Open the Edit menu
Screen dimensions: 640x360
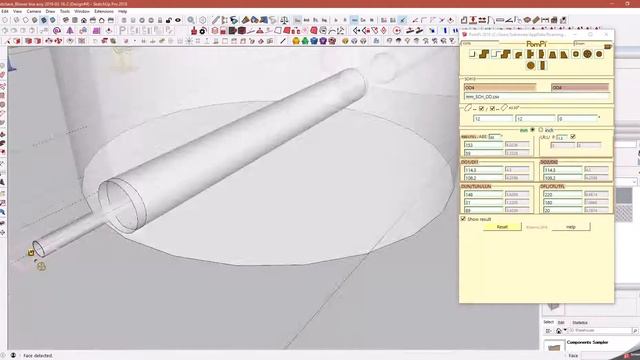pyautogui.click(x=5, y=11)
